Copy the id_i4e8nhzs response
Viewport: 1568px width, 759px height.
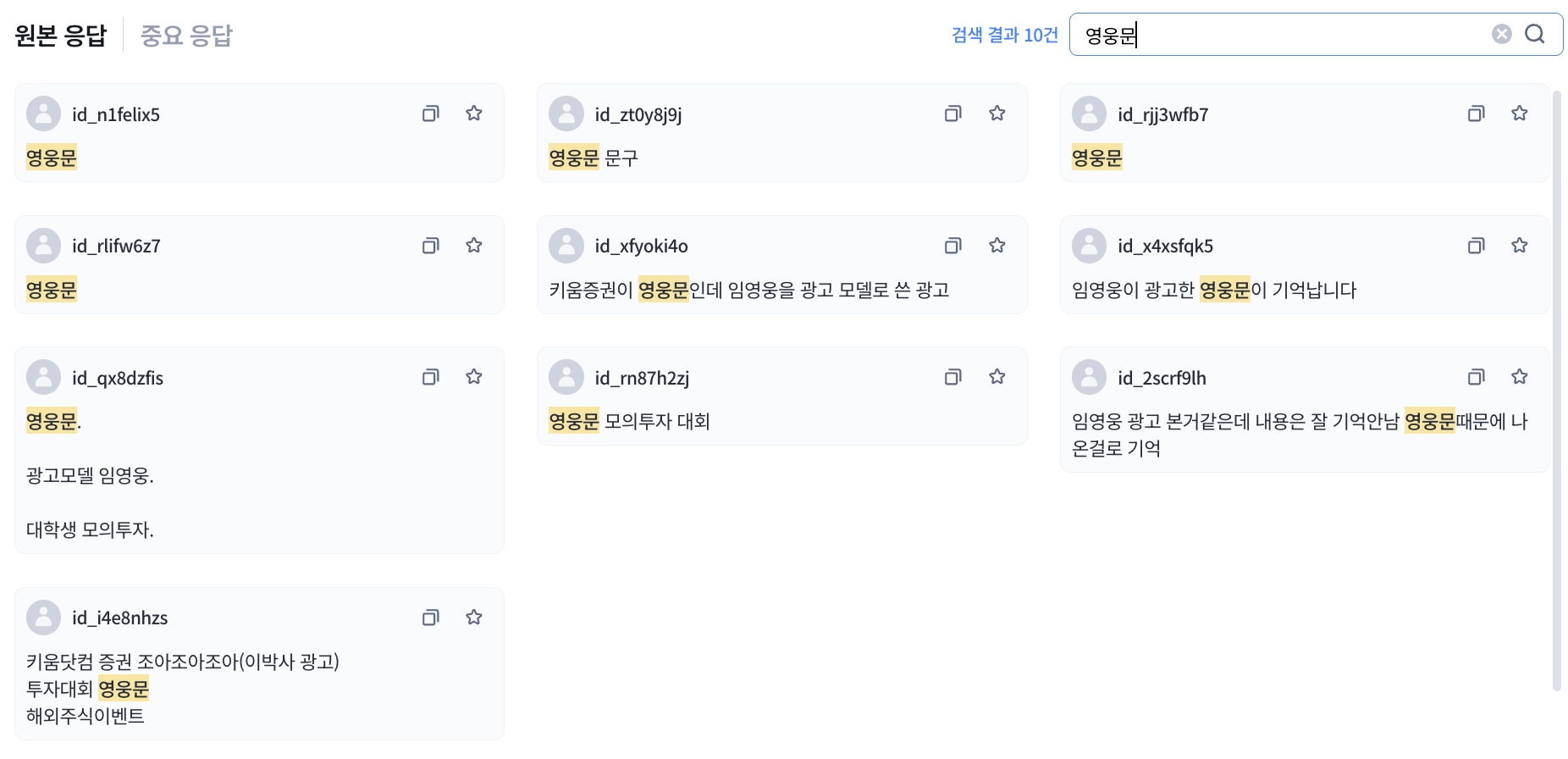pyautogui.click(x=430, y=618)
